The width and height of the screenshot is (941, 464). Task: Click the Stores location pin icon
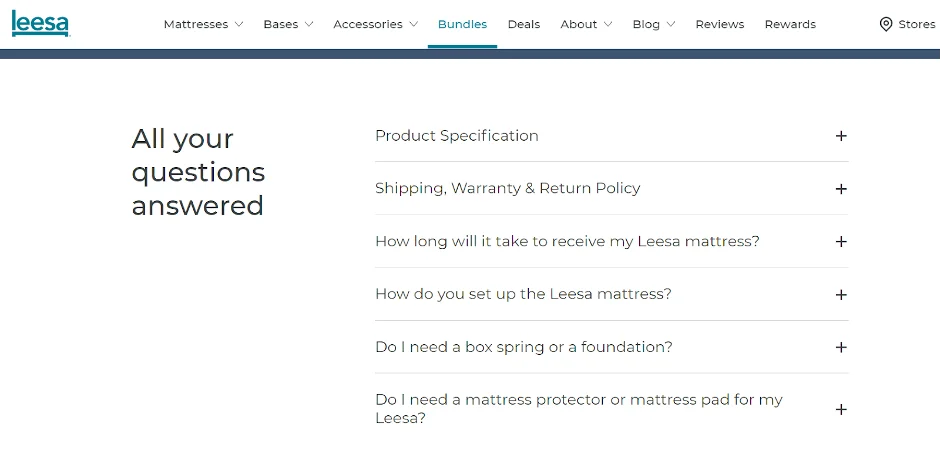(885, 24)
